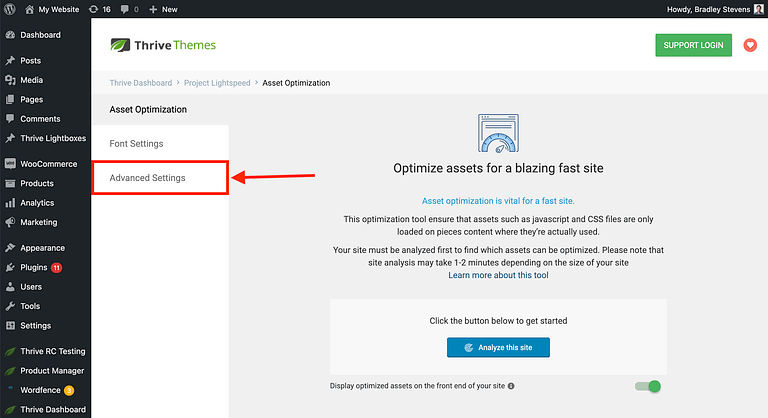The image size is (768, 418).
Task: Open the My Website home icon
Action: [29, 9]
